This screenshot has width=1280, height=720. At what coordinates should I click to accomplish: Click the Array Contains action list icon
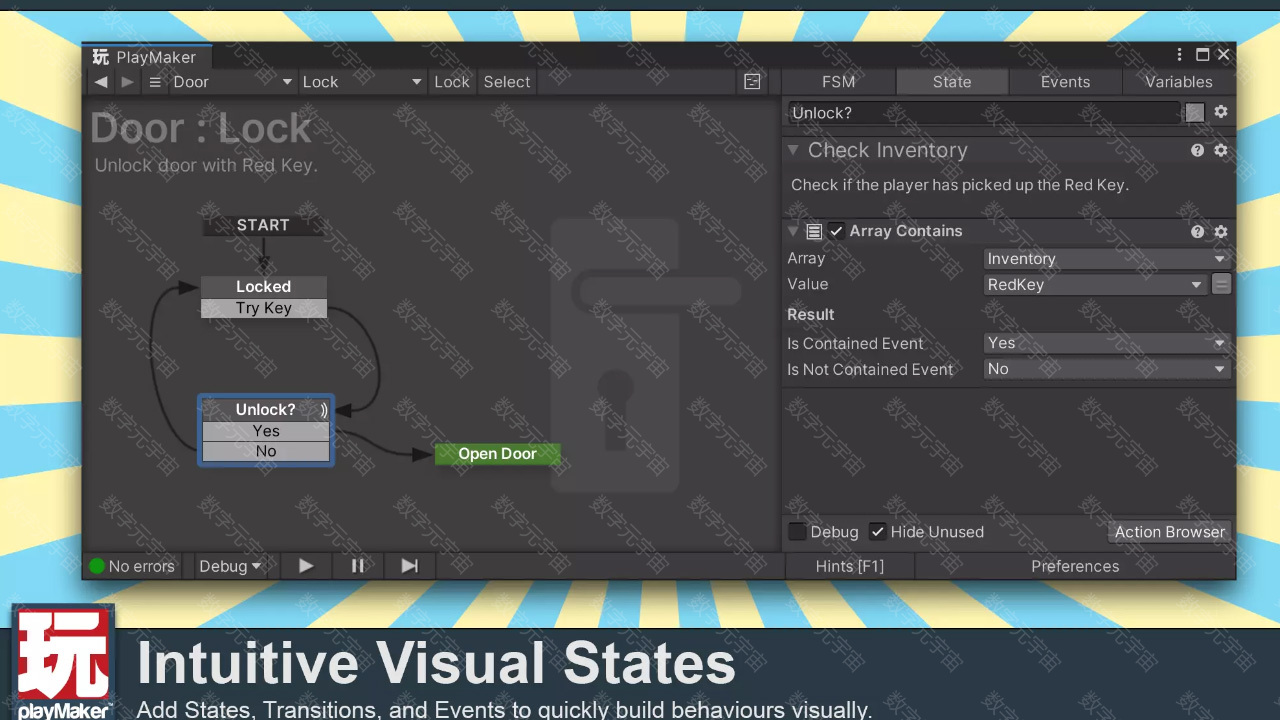[814, 231]
